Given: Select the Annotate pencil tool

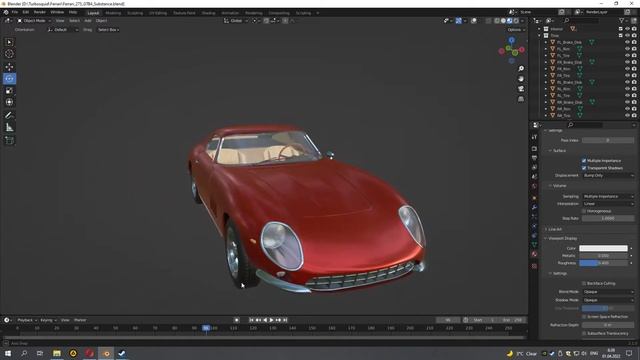Looking at the screenshot, I should click(9, 116).
